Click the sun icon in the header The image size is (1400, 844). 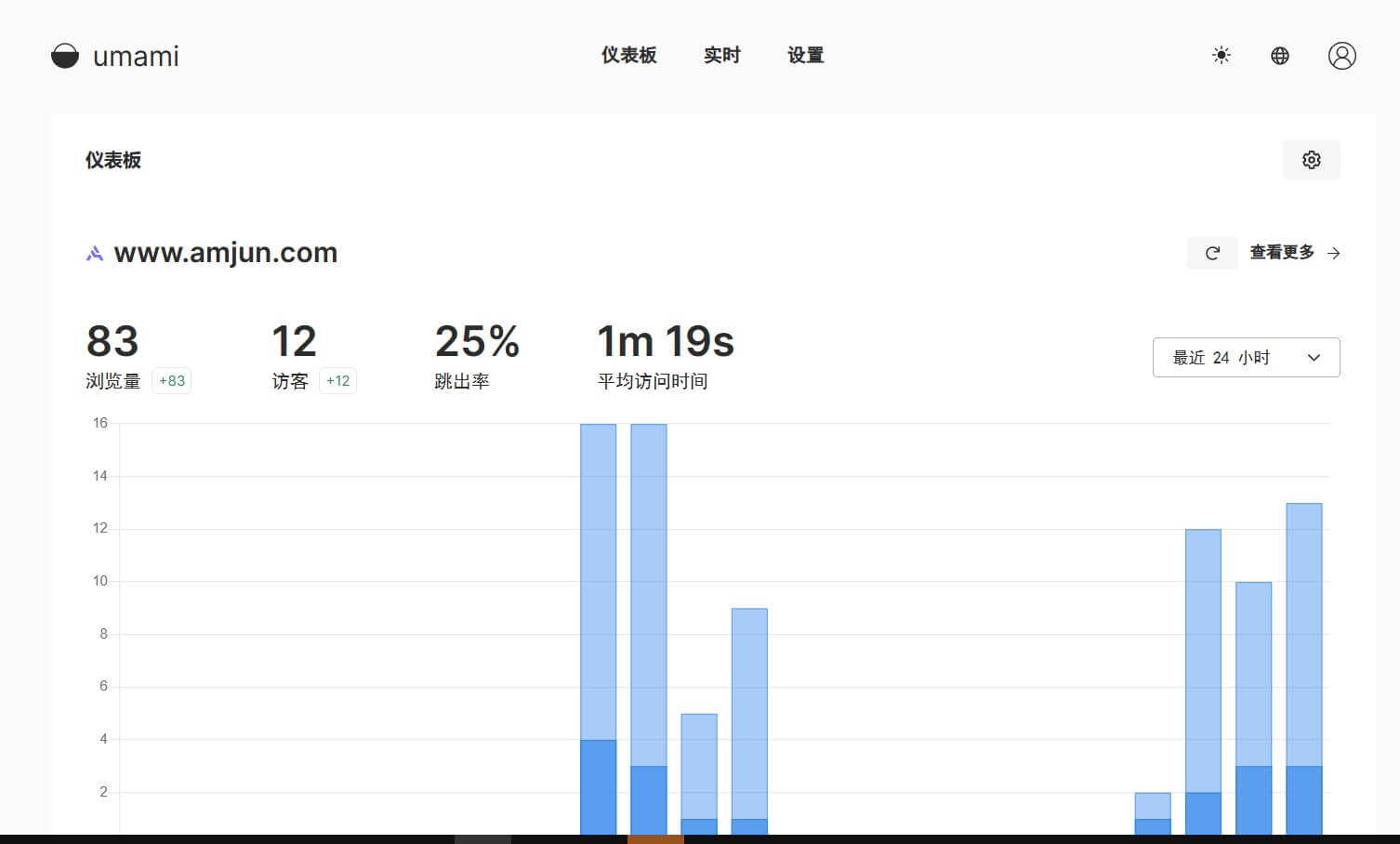pos(1221,56)
